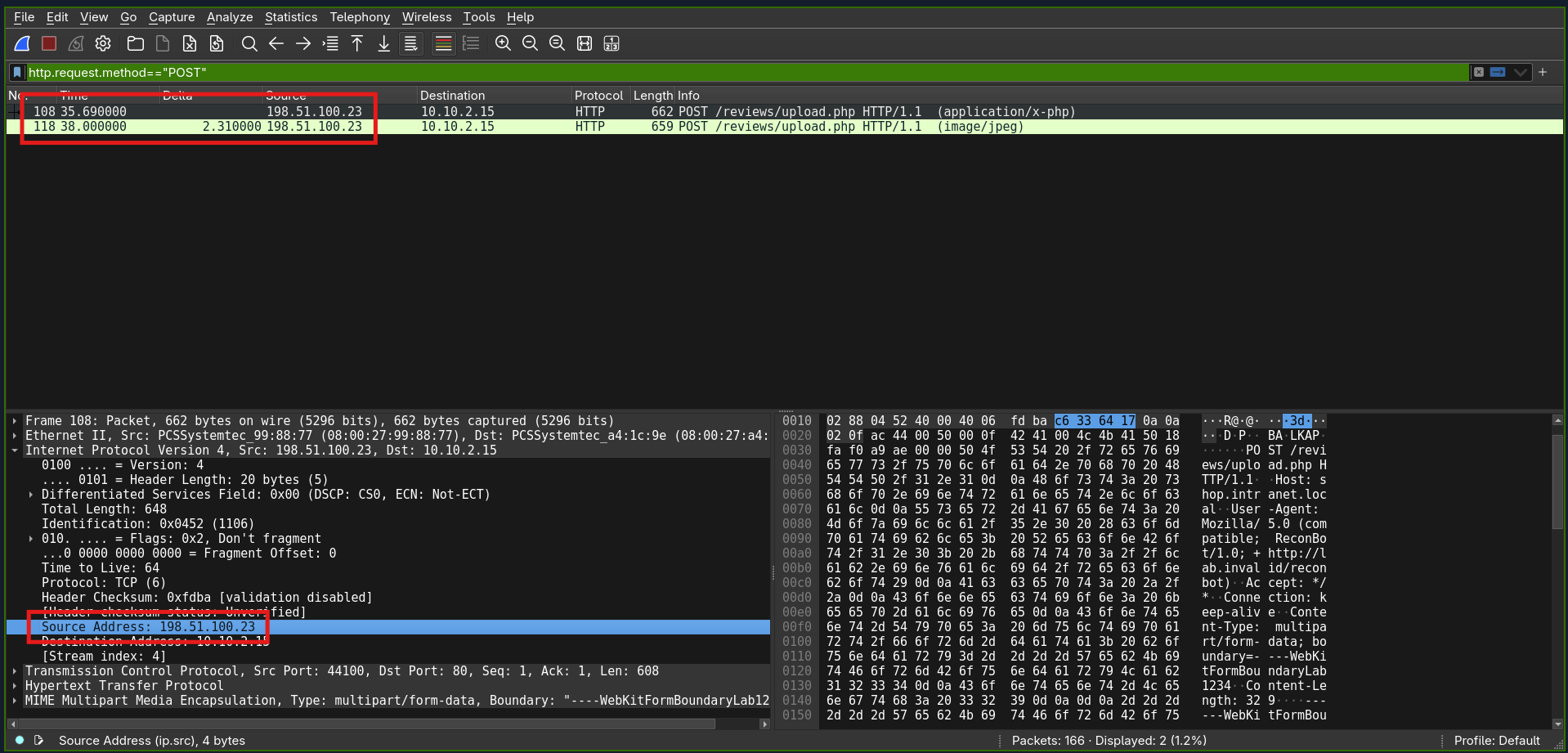The image size is (1568, 753).
Task: Select Header Checksum: 0xfdba line
Action: [207, 598]
